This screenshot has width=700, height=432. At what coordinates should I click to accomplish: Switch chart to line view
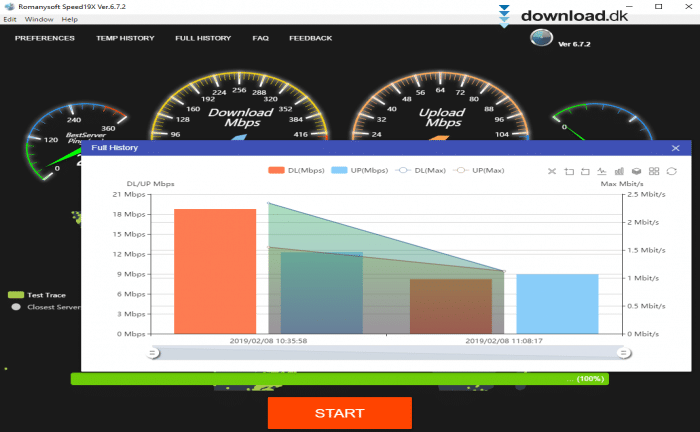(603, 171)
